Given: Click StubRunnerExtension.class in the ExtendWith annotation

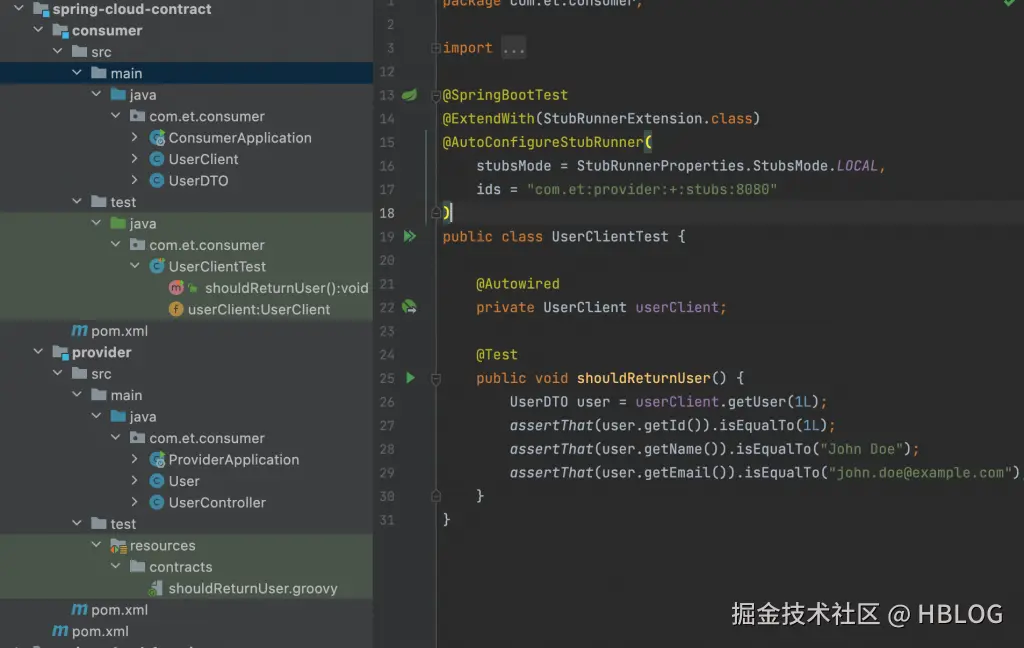Looking at the screenshot, I should point(648,119).
